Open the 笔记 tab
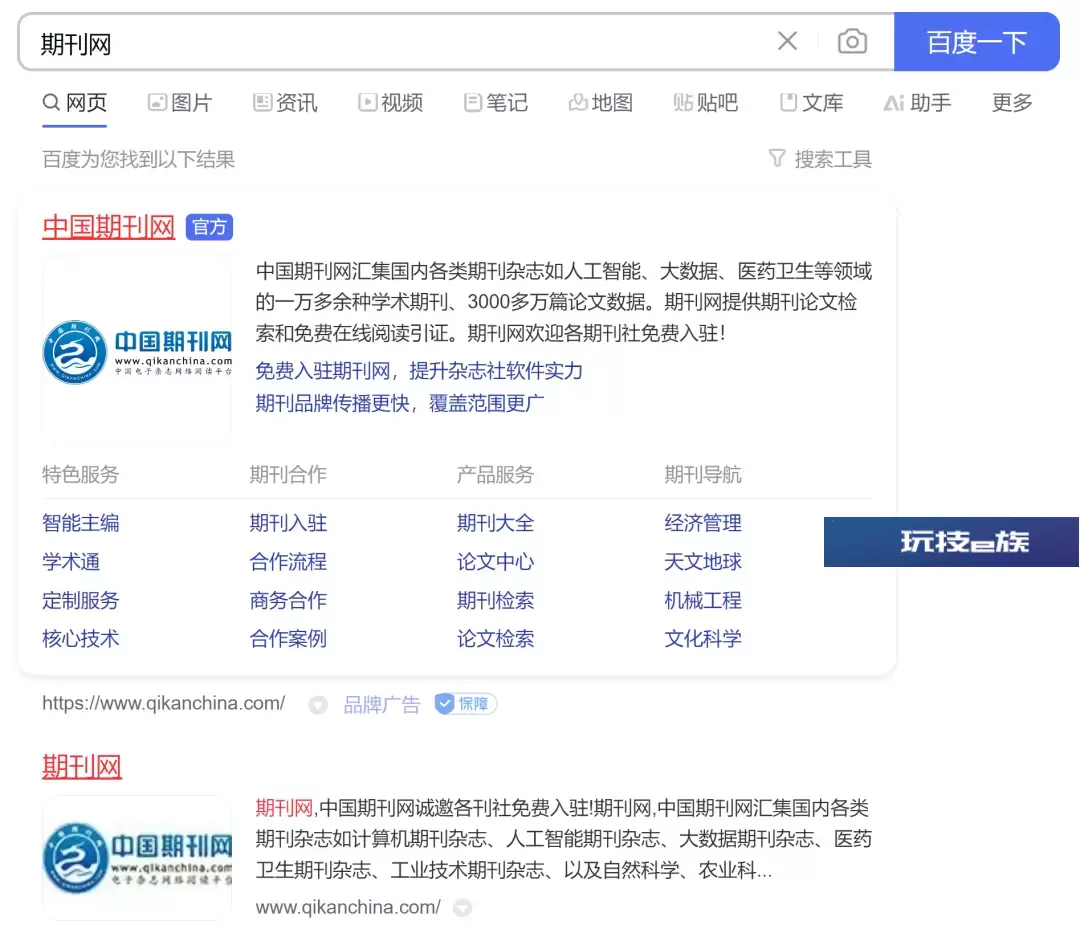The image size is (1080, 933). [x=496, y=103]
